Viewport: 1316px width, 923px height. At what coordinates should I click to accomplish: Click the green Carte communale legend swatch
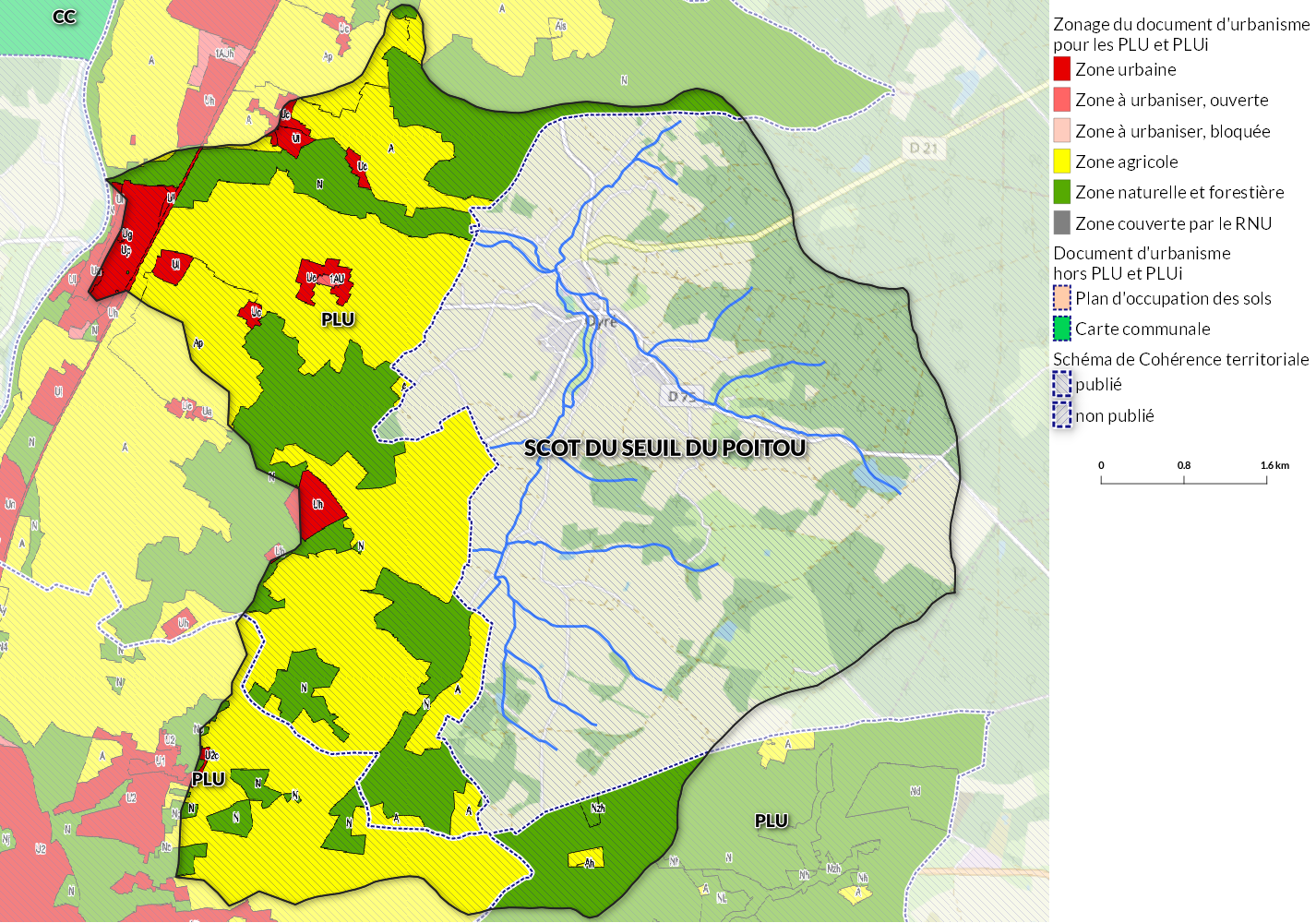click(x=1062, y=329)
